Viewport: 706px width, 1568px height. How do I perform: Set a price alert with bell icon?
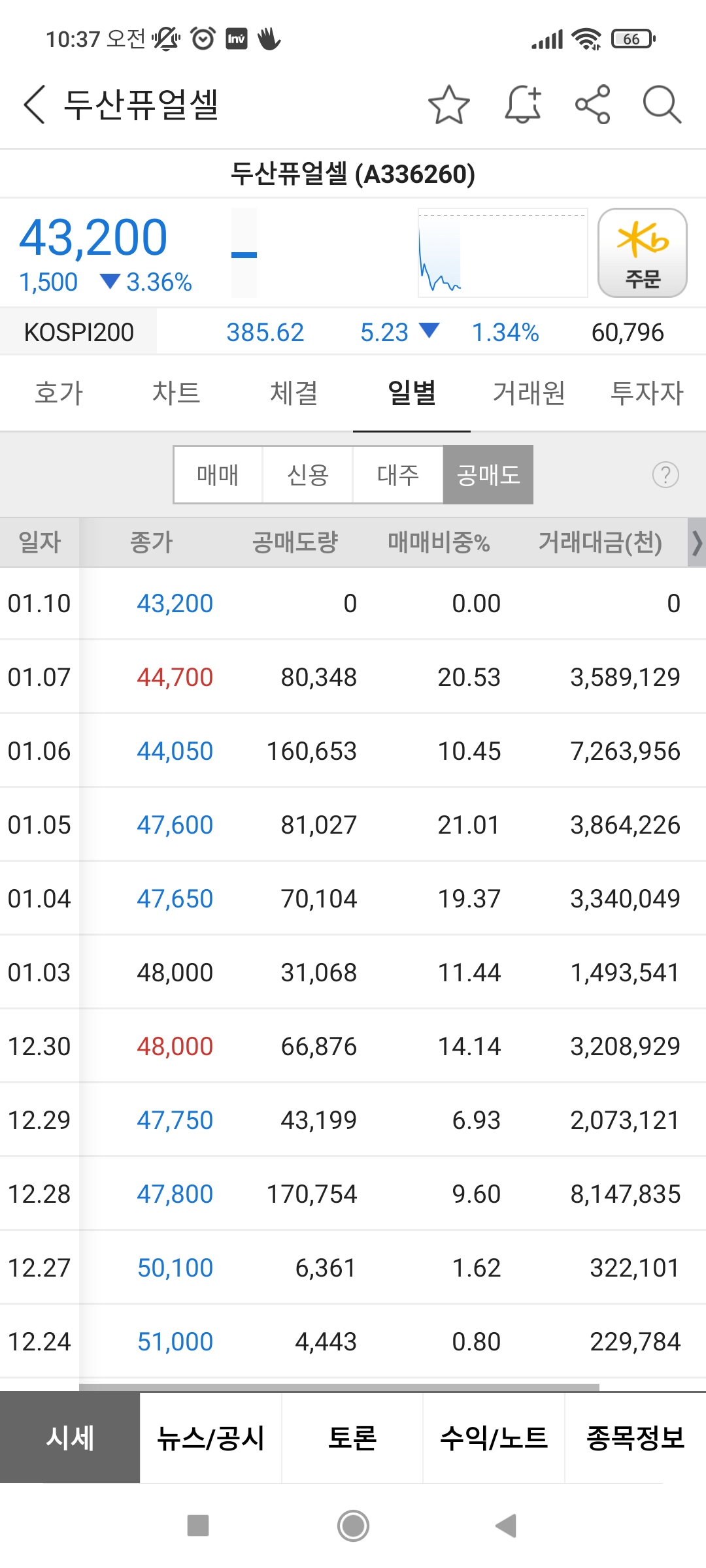(523, 105)
